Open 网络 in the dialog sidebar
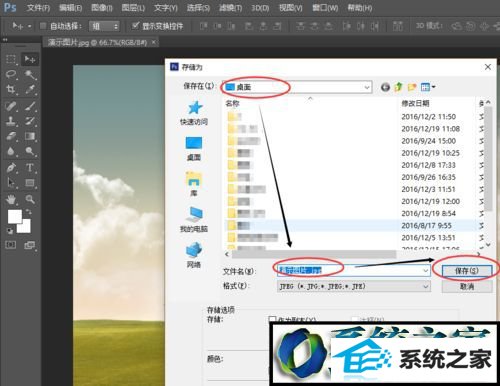 tap(194, 255)
